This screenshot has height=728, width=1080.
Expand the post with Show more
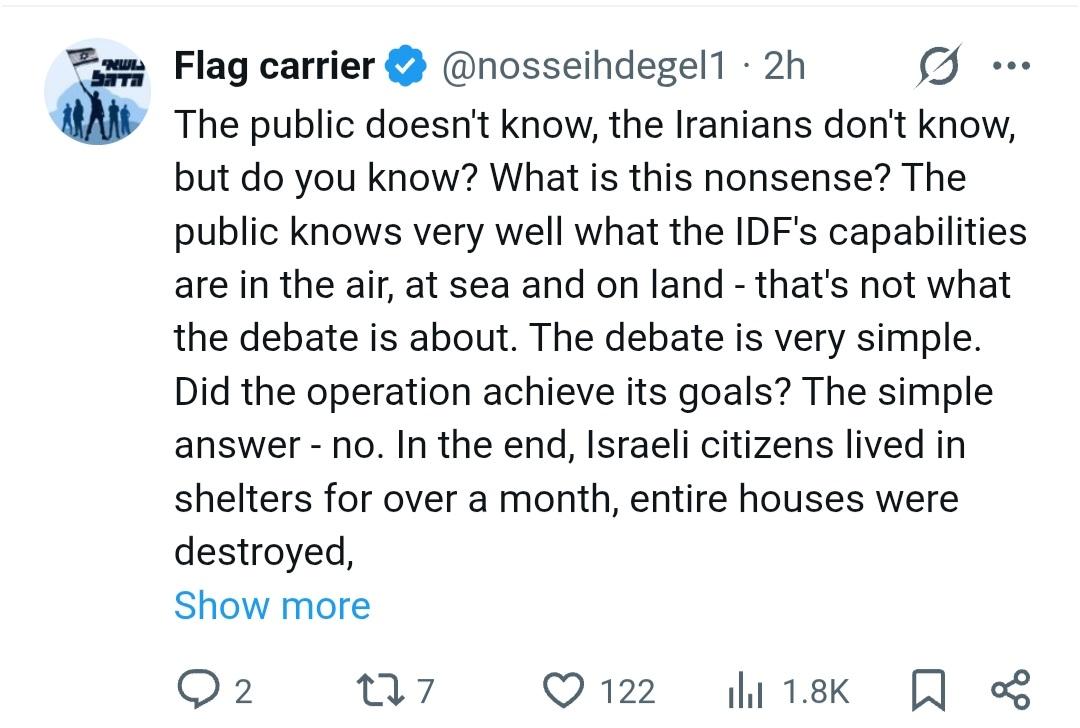pyautogui.click(x=272, y=606)
